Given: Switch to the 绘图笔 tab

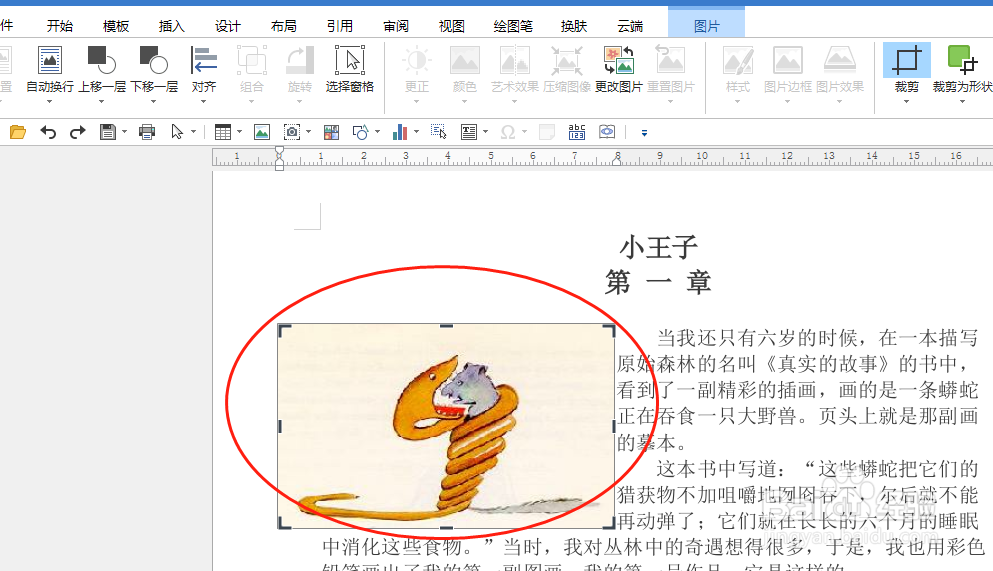Looking at the screenshot, I should 513,26.
